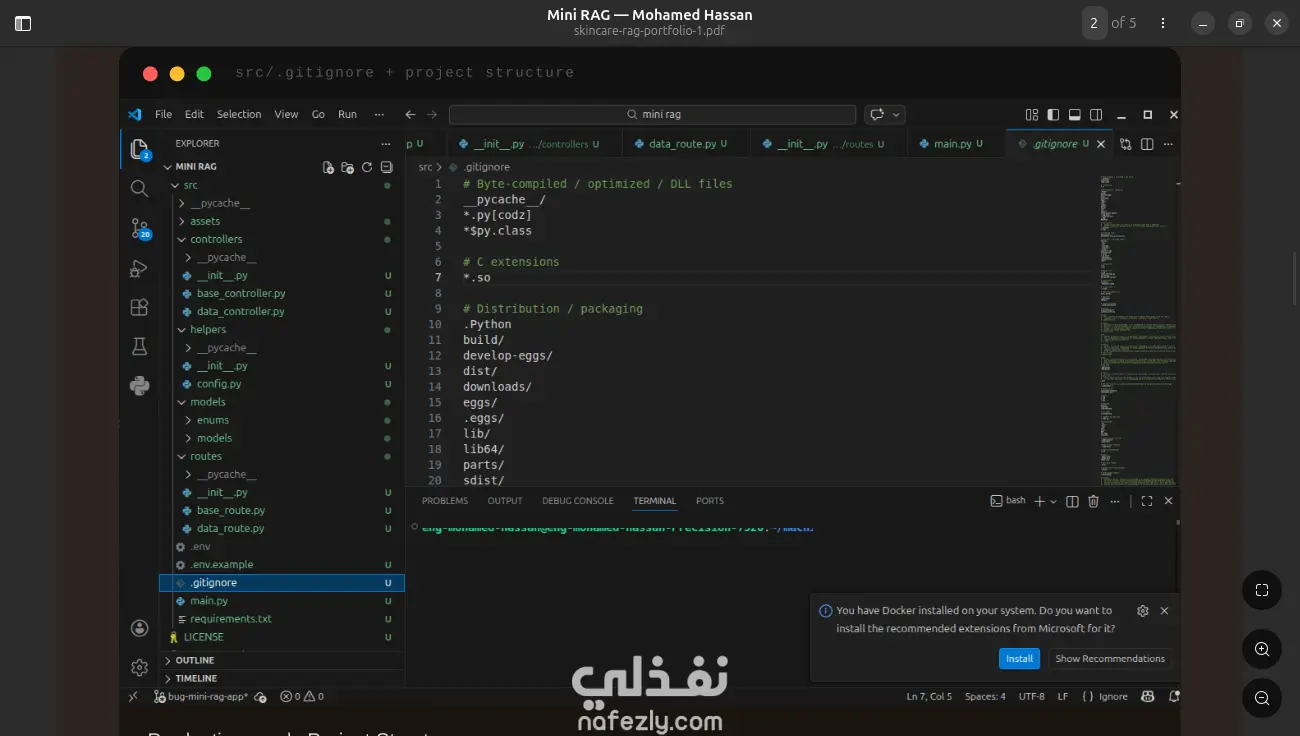Change the UTF-8 file encoding
Screen dimensions: 1300x736
(1031, 696)
